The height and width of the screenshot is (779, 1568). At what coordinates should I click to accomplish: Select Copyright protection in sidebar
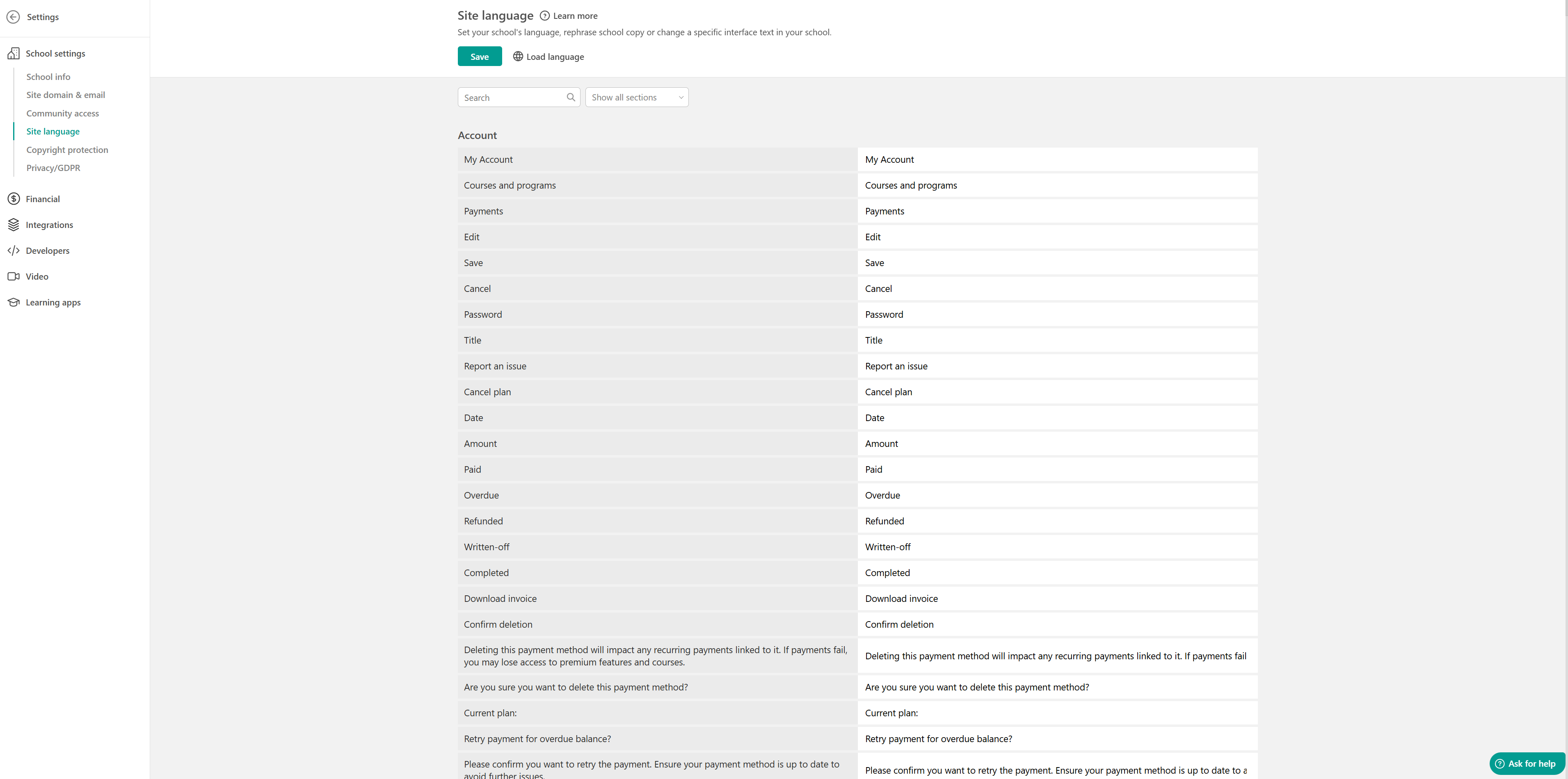[x=67, y=150]
